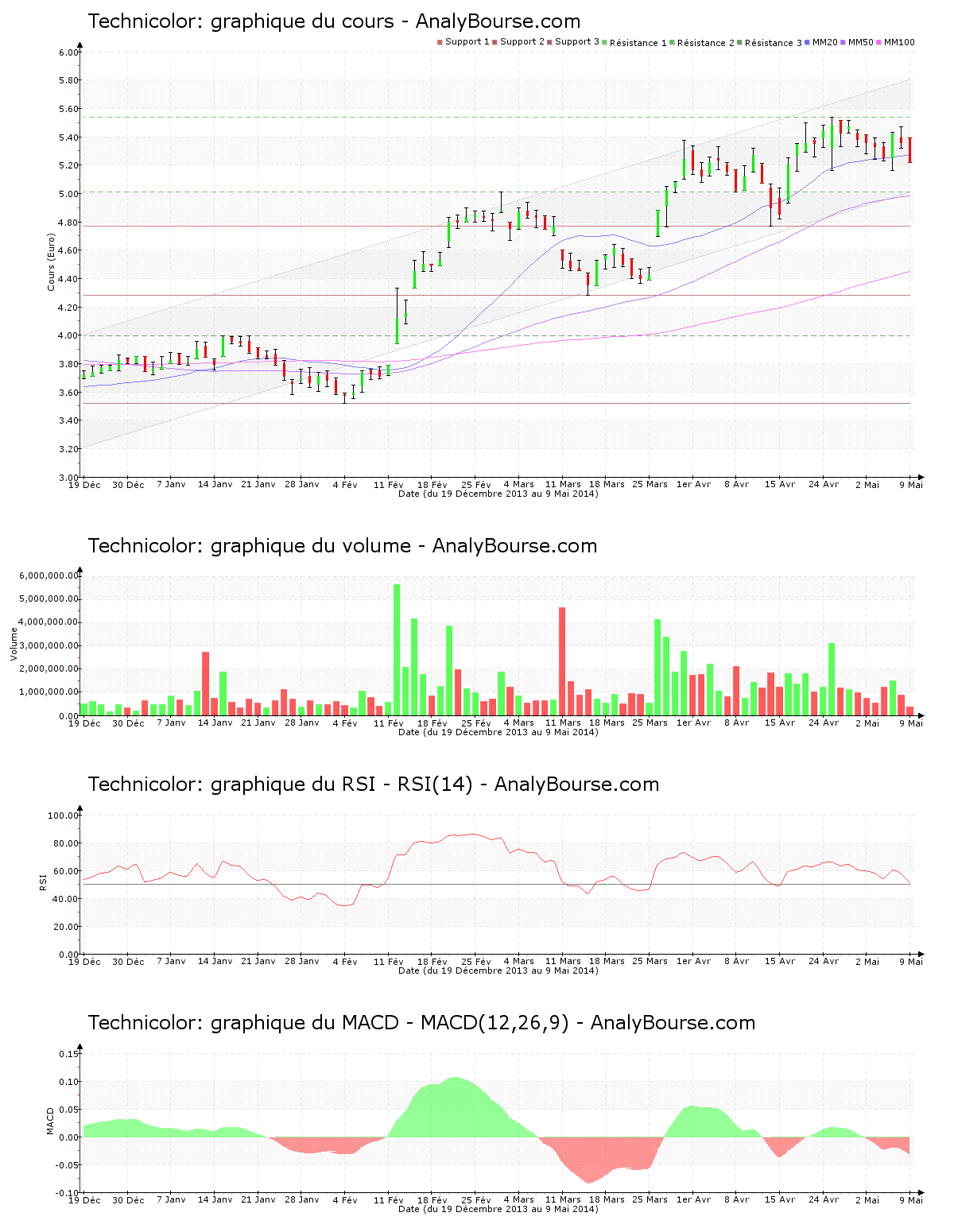The width and height of the screenshot is (954, 1232).
Task: Click the "4 Mars" date under the RSI chart
Action: pos(519,962)
